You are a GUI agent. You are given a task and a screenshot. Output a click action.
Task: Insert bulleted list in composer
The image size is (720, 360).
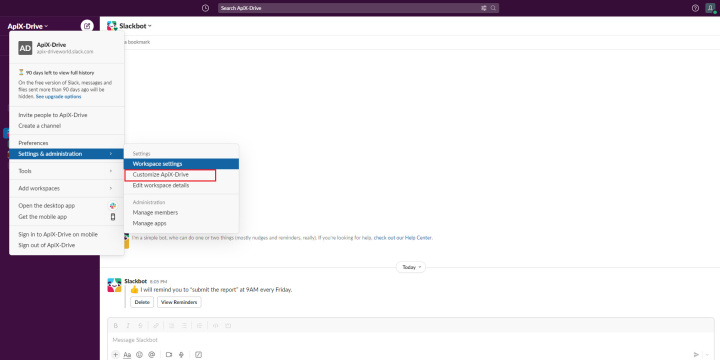pyautogui.click(x=184, y=326)
